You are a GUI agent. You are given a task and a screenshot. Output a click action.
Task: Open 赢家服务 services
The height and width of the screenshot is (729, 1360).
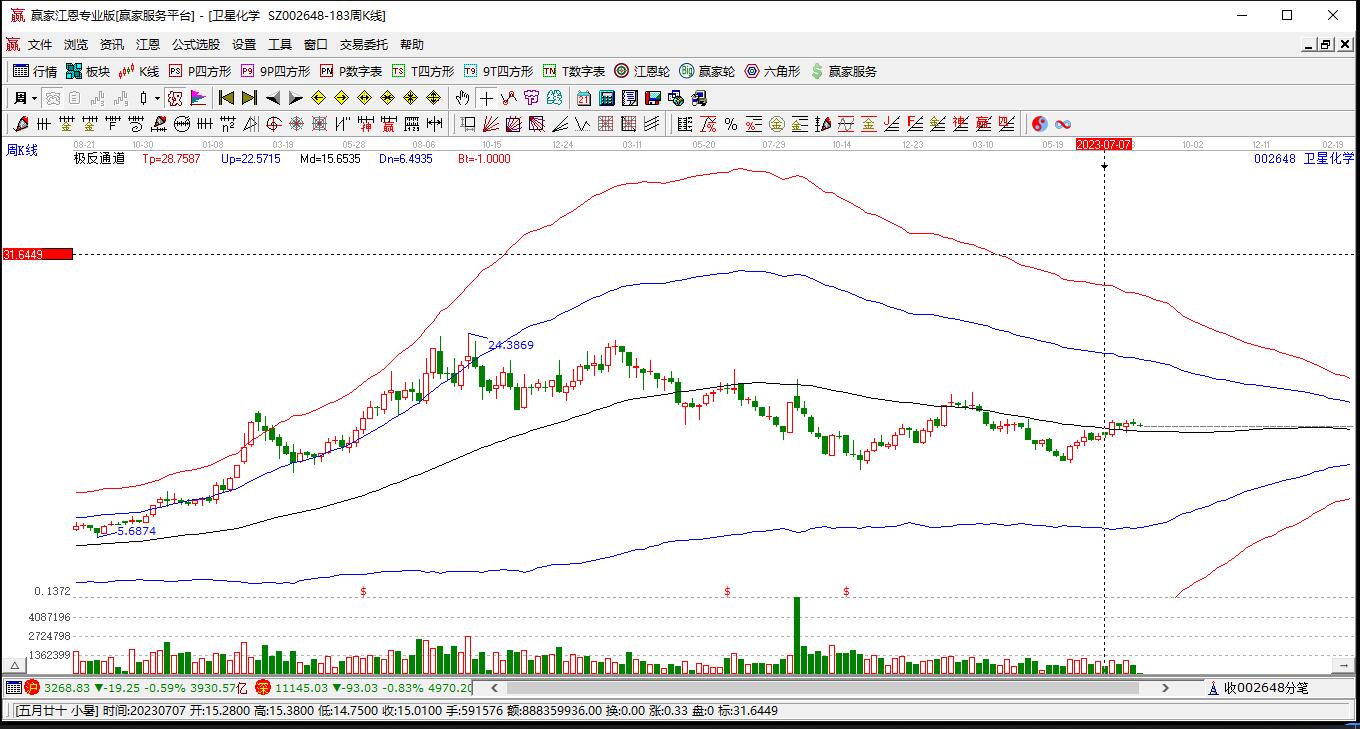(843, 71)
